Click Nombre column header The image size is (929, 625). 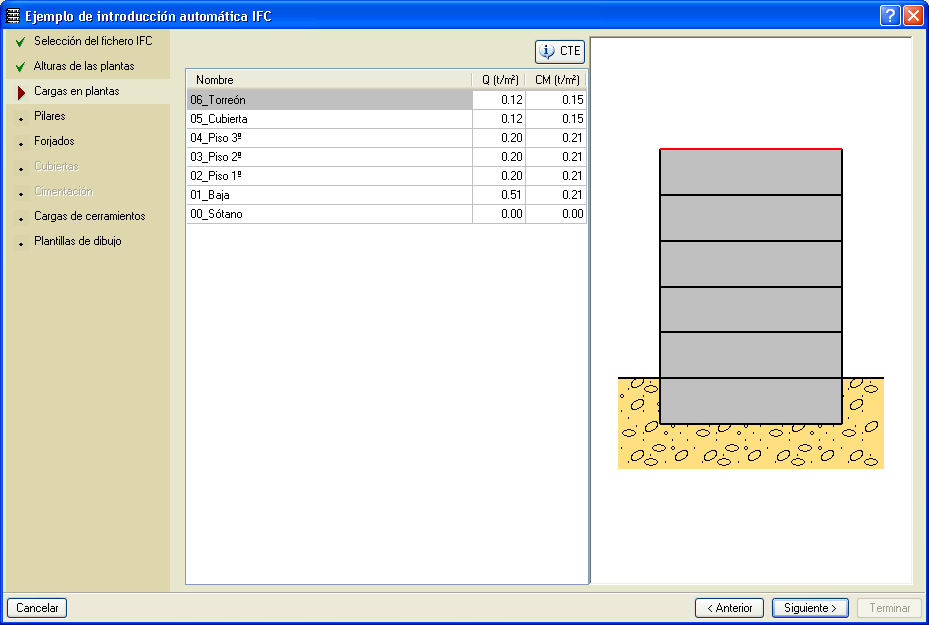(x=329, y=80)
